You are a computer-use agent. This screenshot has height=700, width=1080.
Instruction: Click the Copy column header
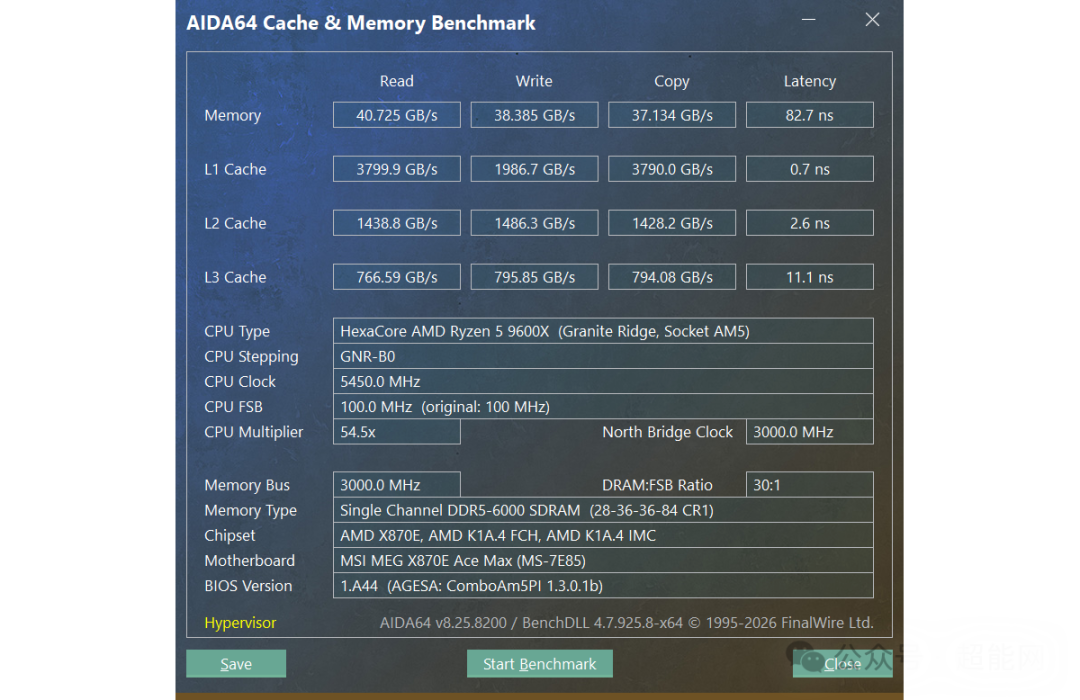pos(672,81)
